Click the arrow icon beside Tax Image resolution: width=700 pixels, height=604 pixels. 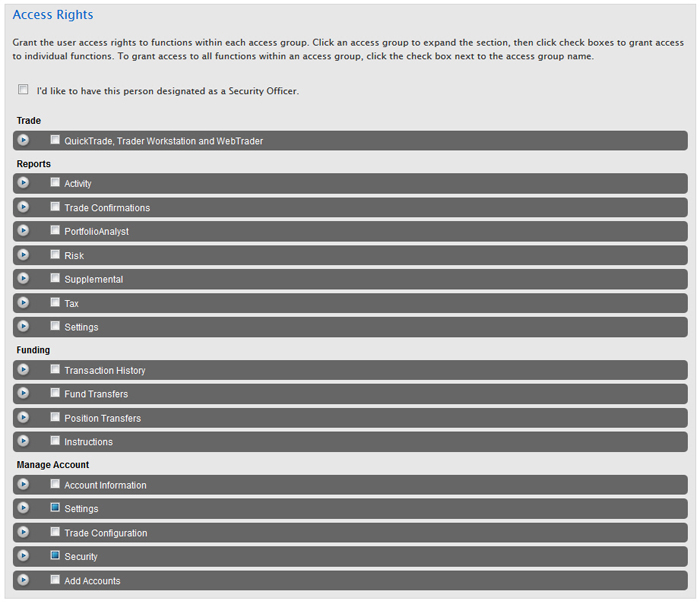pos(23,303)
